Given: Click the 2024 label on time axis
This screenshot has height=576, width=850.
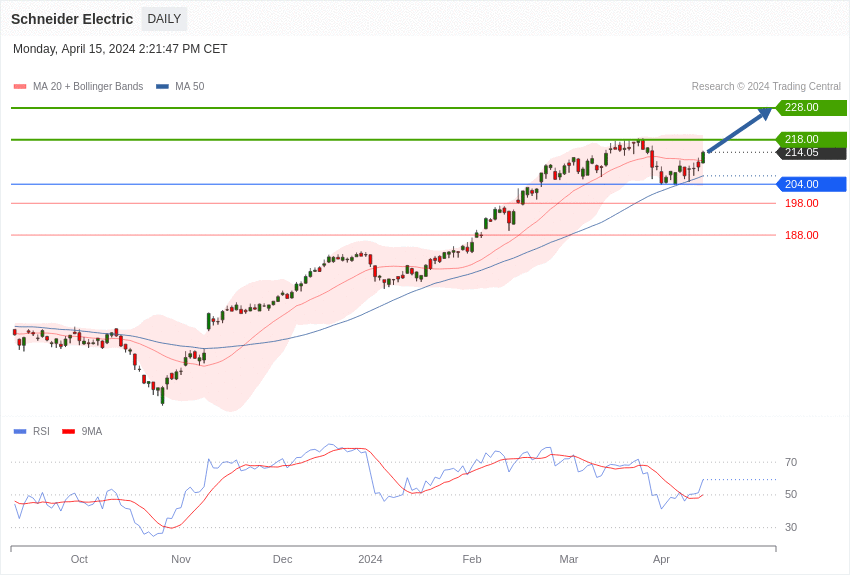Looking at the screenshot, I should point(370,559).
